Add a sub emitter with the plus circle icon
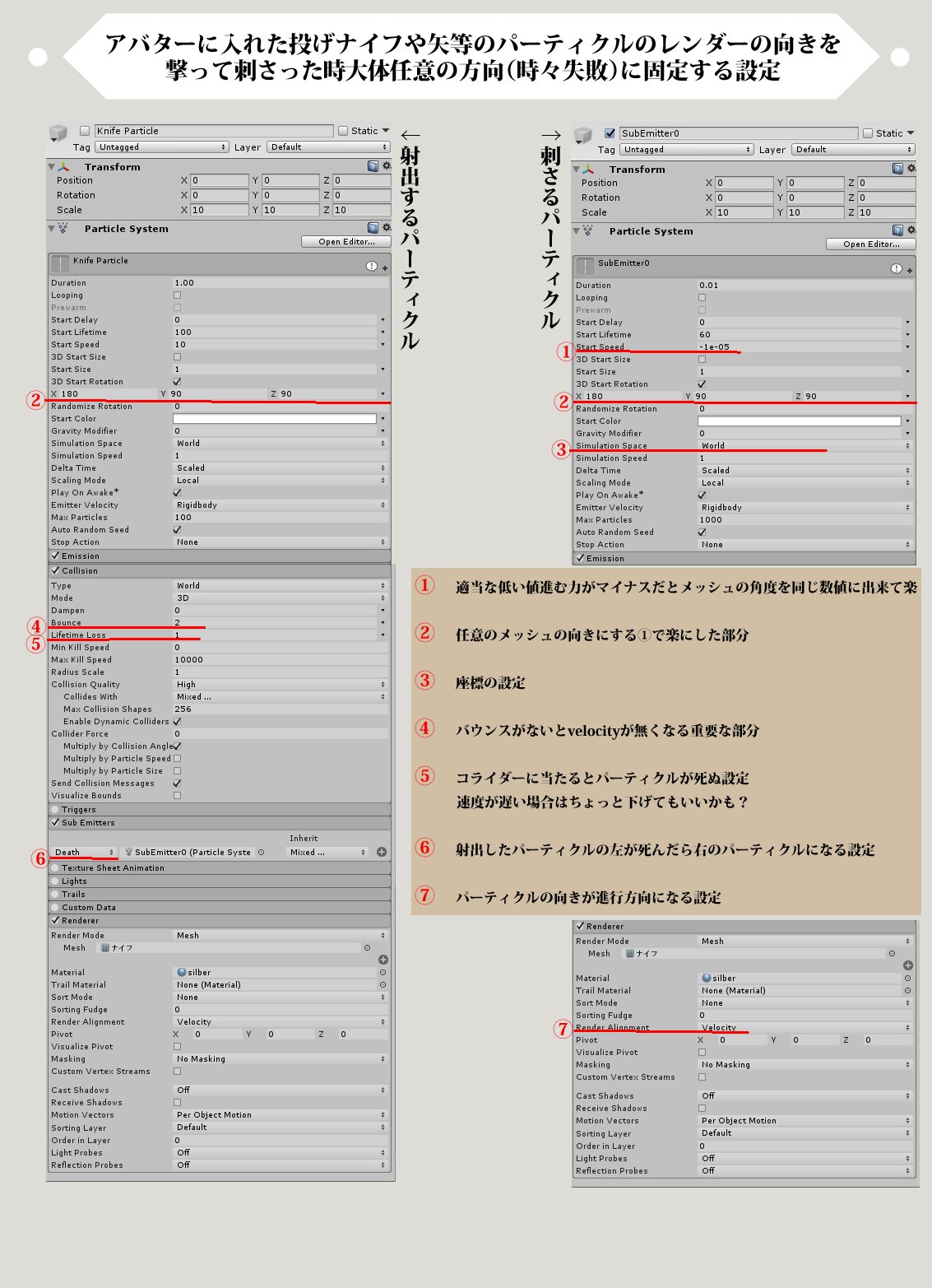The image size is (932, 1288). point(382,852)
